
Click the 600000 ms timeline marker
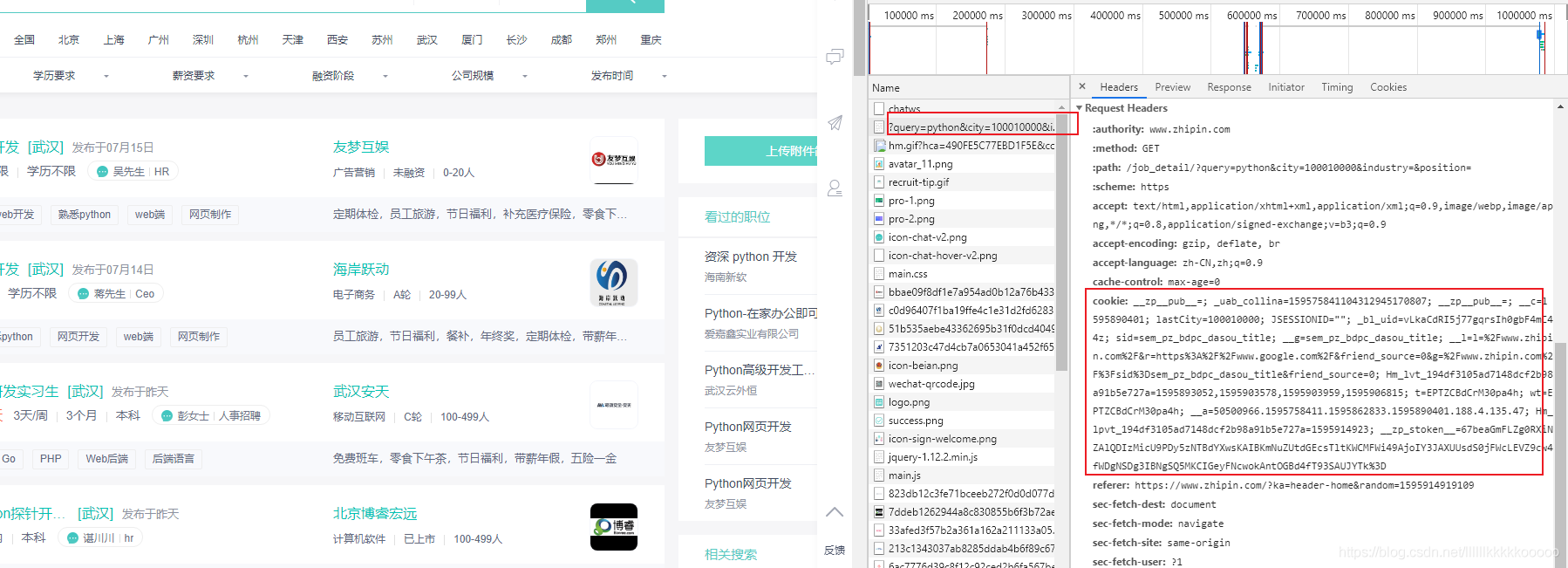1251,16
